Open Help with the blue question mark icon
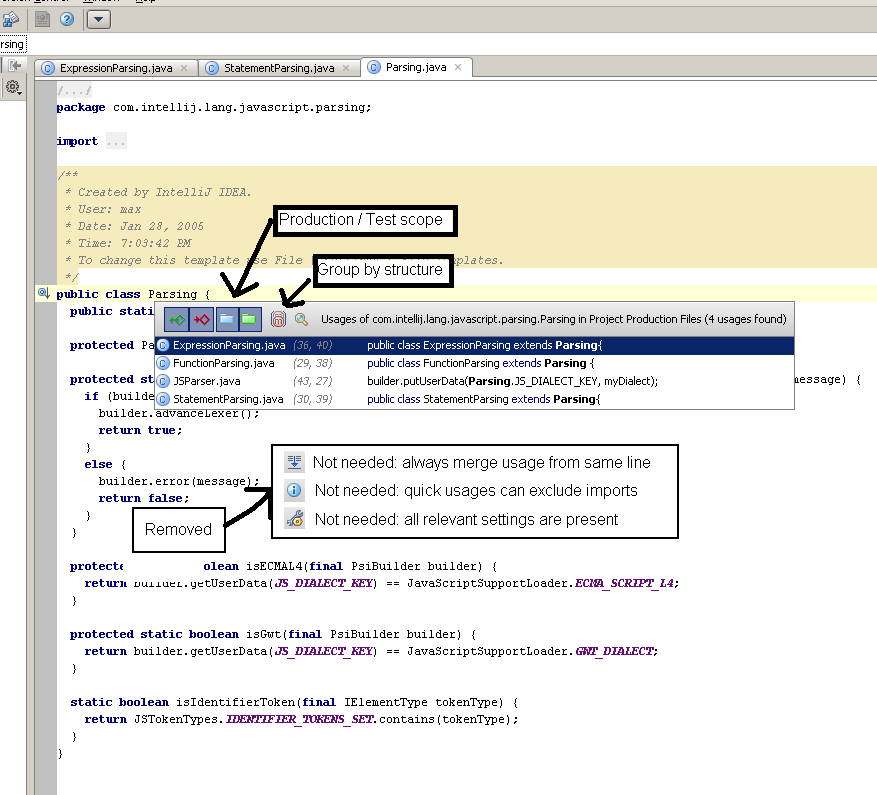 tap(67, 20)
